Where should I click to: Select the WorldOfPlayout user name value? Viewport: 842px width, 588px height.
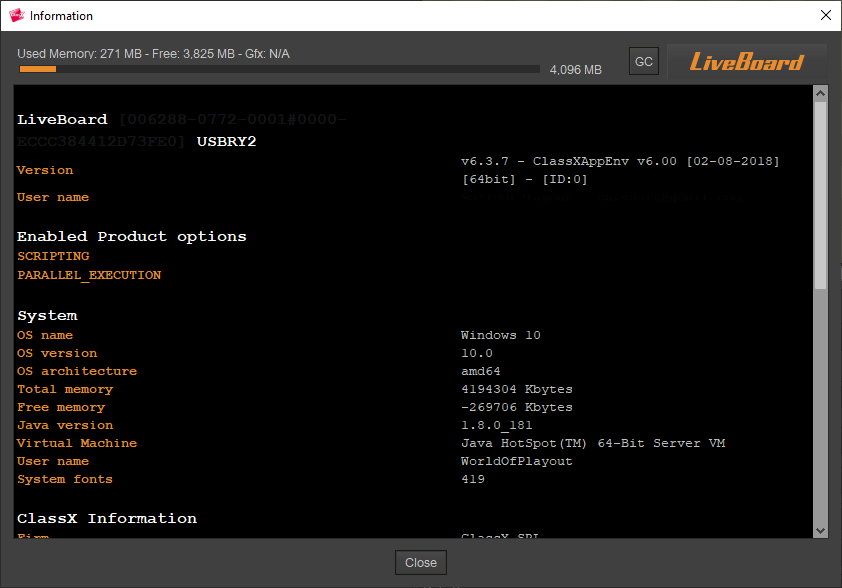click(516, 461)
